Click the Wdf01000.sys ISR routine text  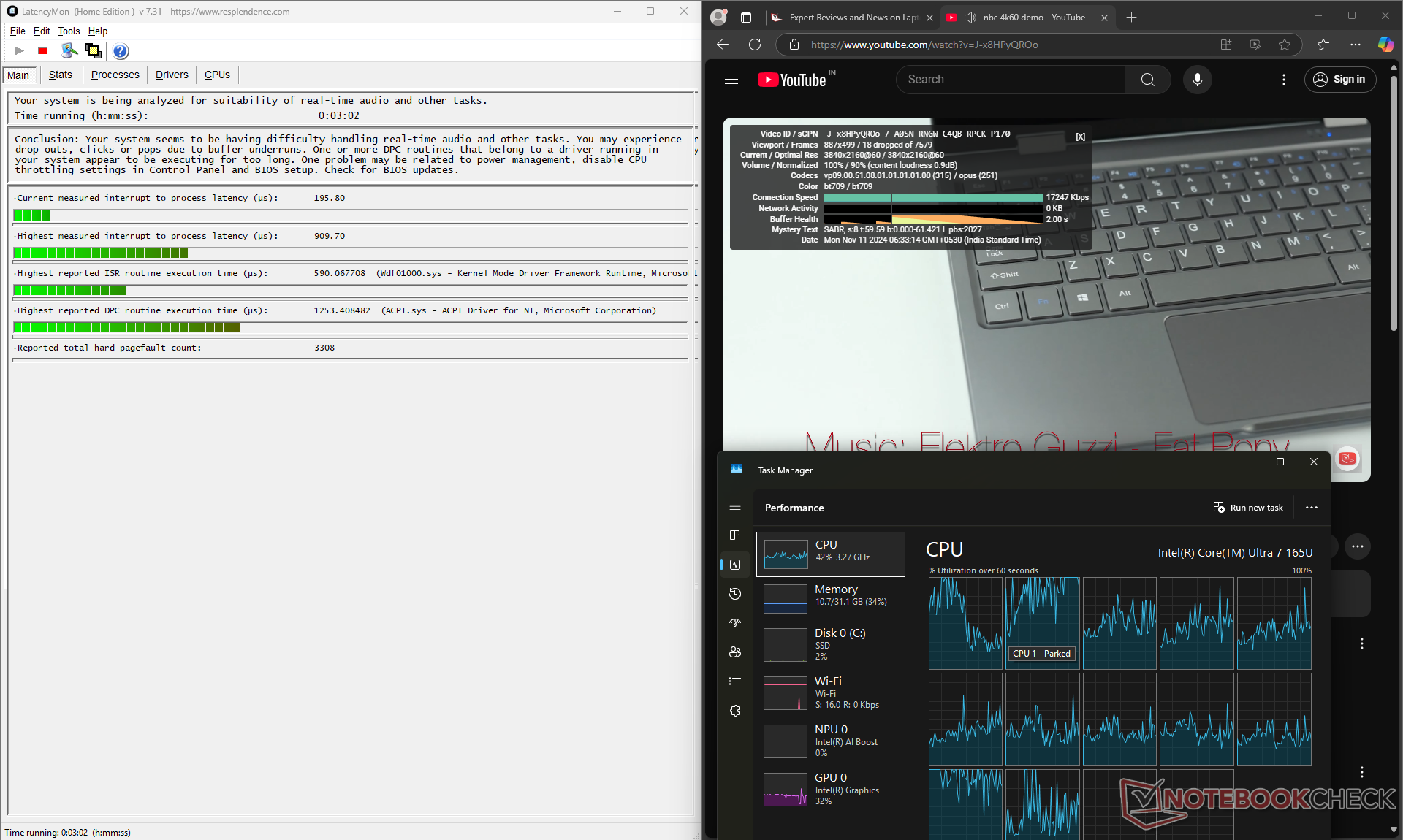[533, 273]
